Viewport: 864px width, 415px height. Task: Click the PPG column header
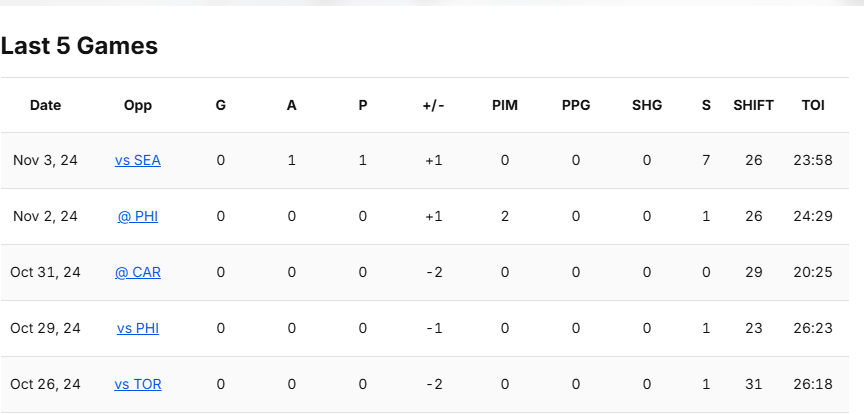click(x=576, y=105)
